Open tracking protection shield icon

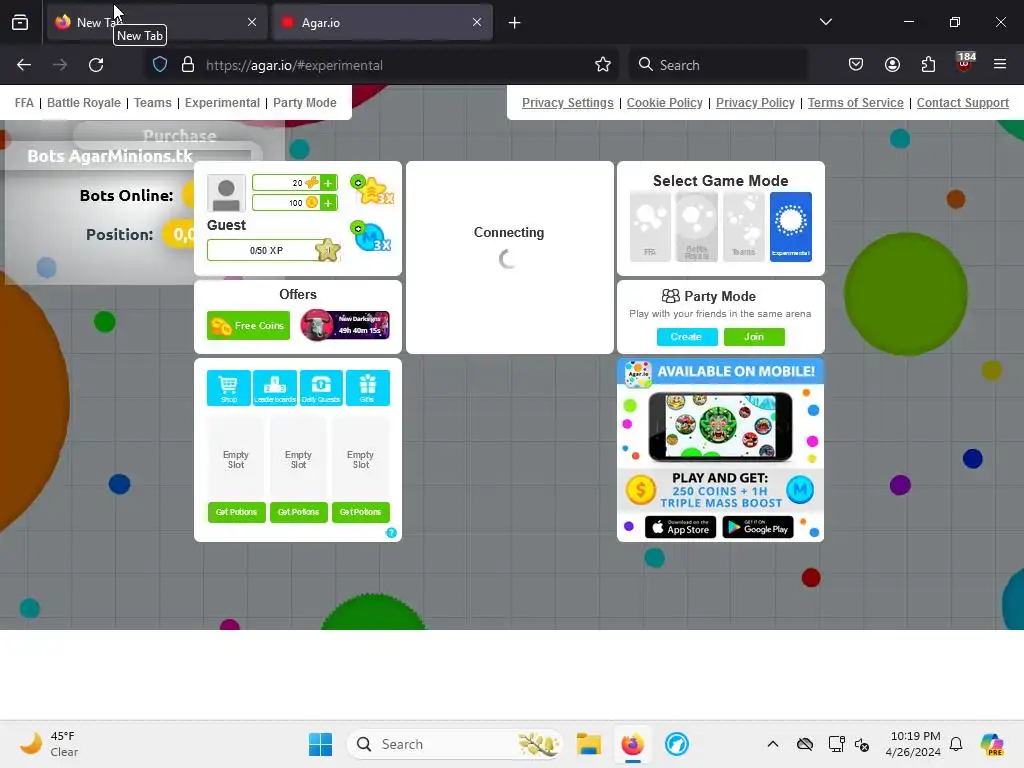coord(160,65)
